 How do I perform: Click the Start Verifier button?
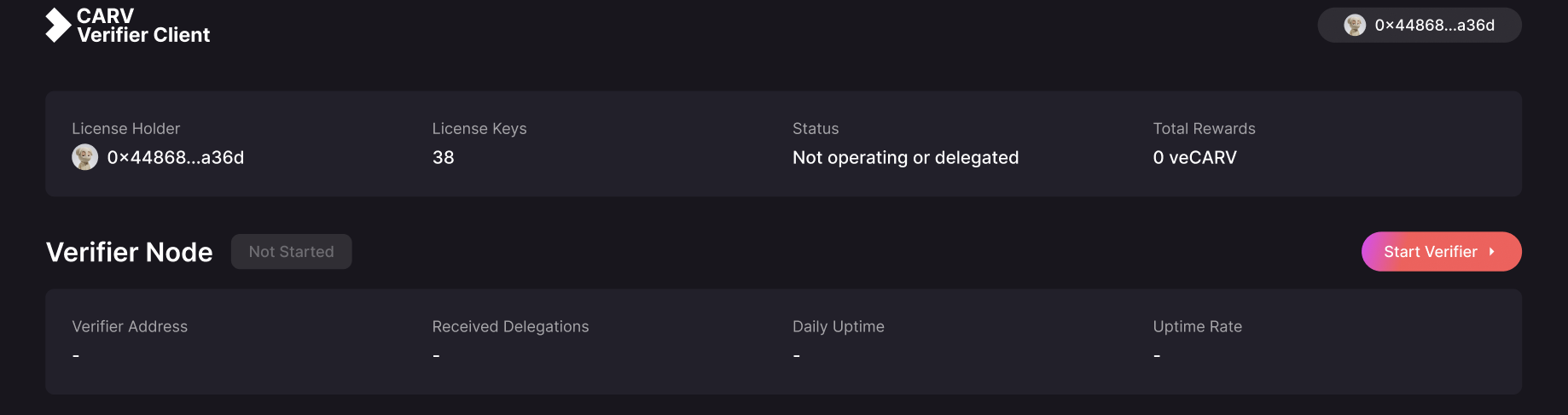click(1441, 252)
